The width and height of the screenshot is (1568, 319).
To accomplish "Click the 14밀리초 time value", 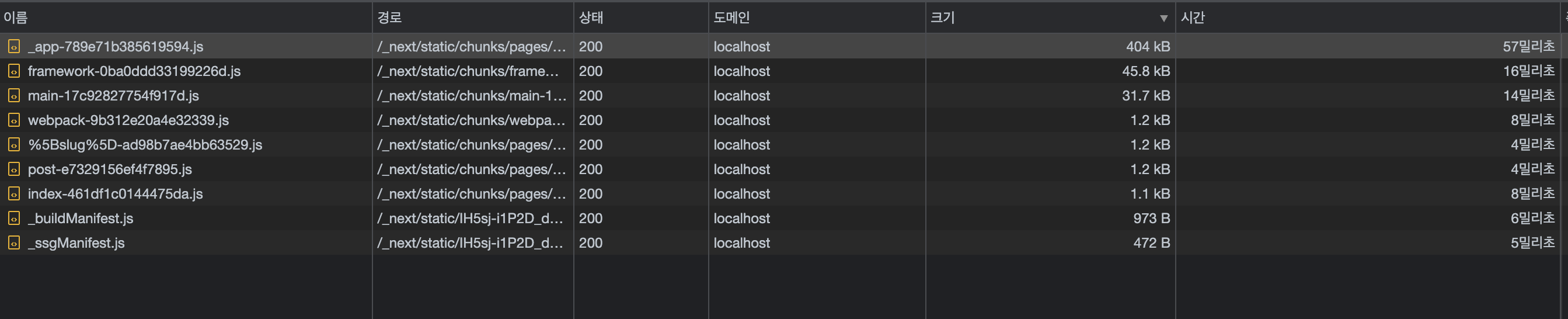I will point(1528,96).
